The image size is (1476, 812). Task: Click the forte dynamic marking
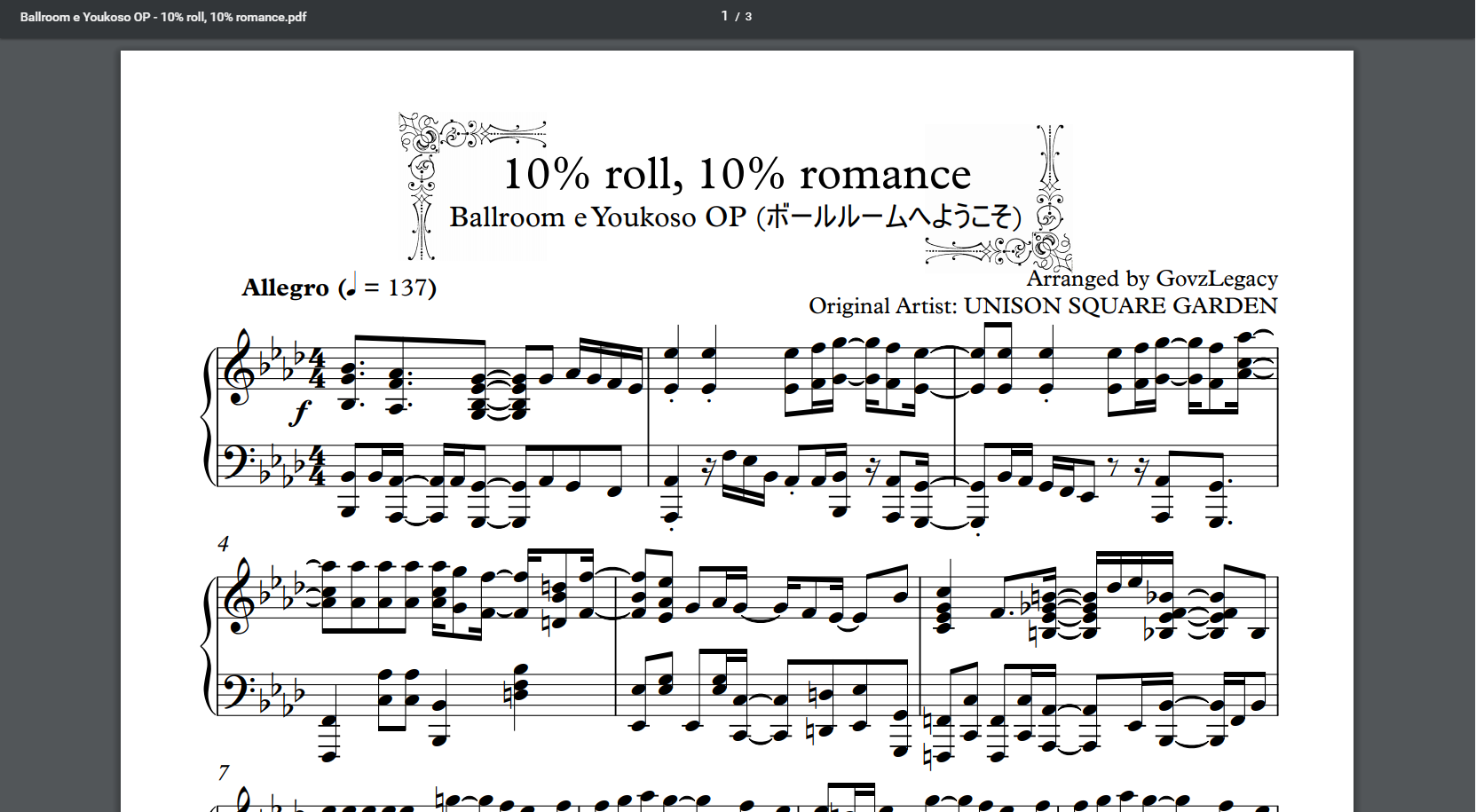click(303, 412)
